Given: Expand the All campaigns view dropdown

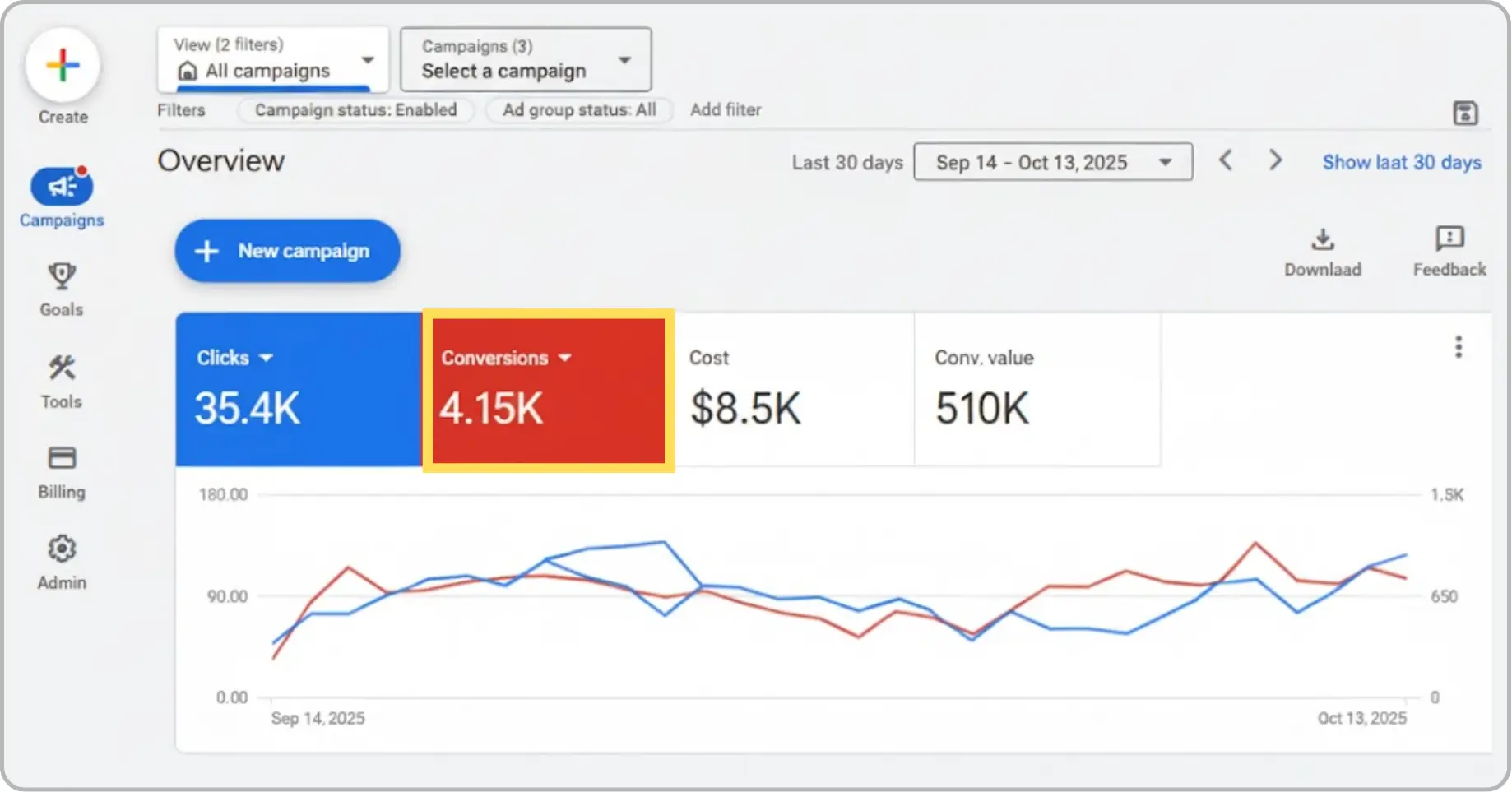Looking at the screenshot, I should pos(368,59).
